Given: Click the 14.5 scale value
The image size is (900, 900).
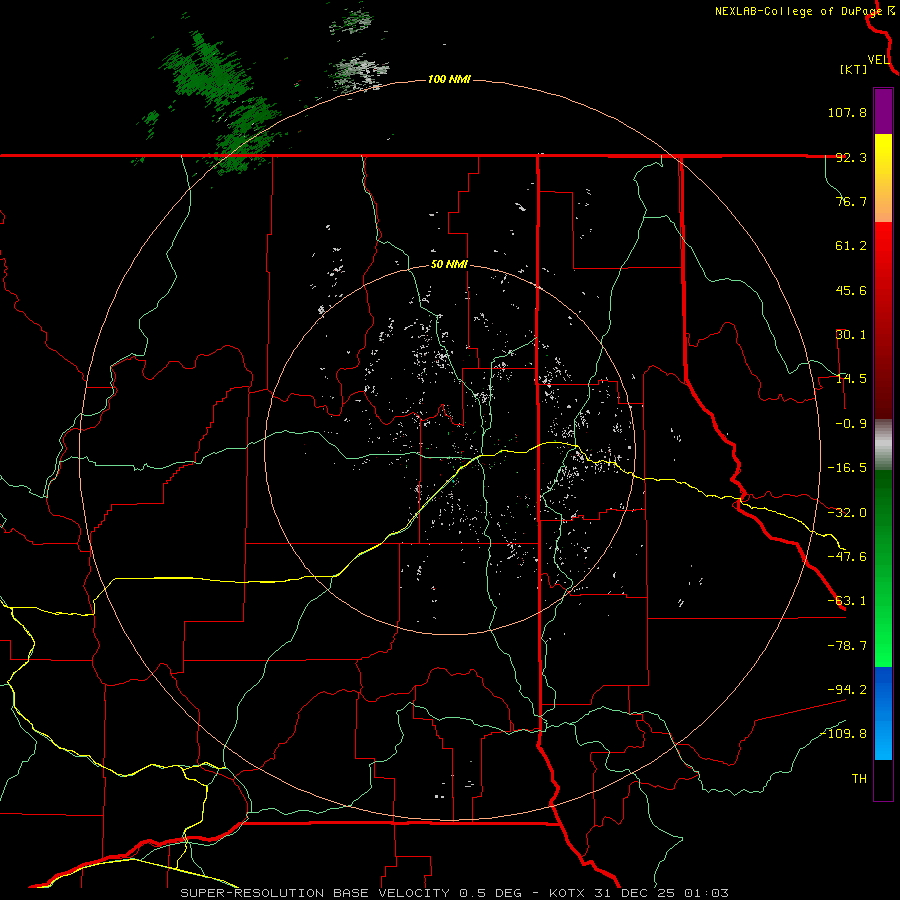Looking at the screenshot, I should (x=851, y=379).
